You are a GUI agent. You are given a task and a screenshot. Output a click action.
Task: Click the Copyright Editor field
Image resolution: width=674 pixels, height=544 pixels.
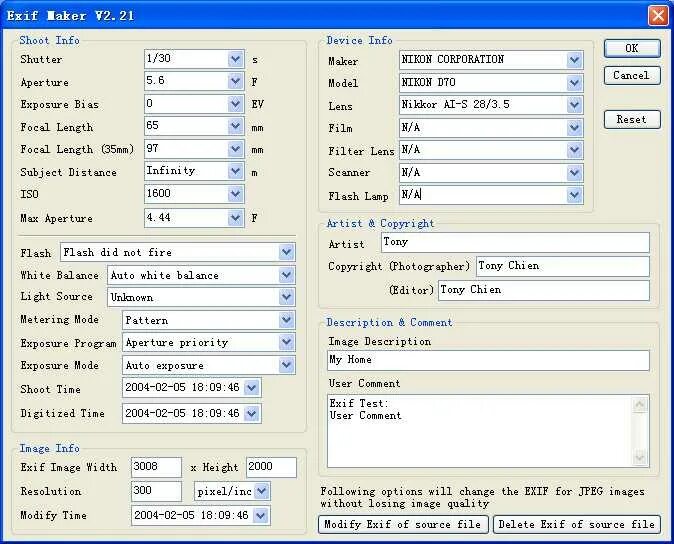point(544,290)
